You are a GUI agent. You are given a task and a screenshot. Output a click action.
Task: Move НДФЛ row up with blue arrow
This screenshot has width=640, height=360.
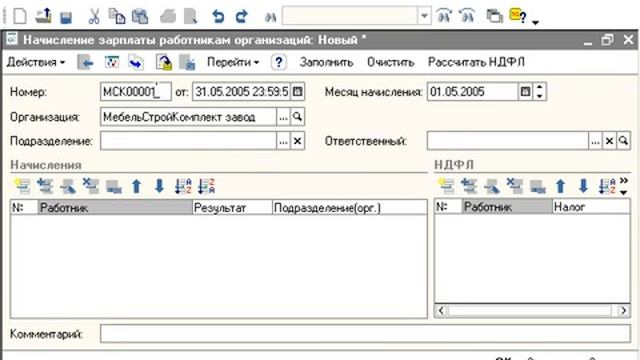561,186
